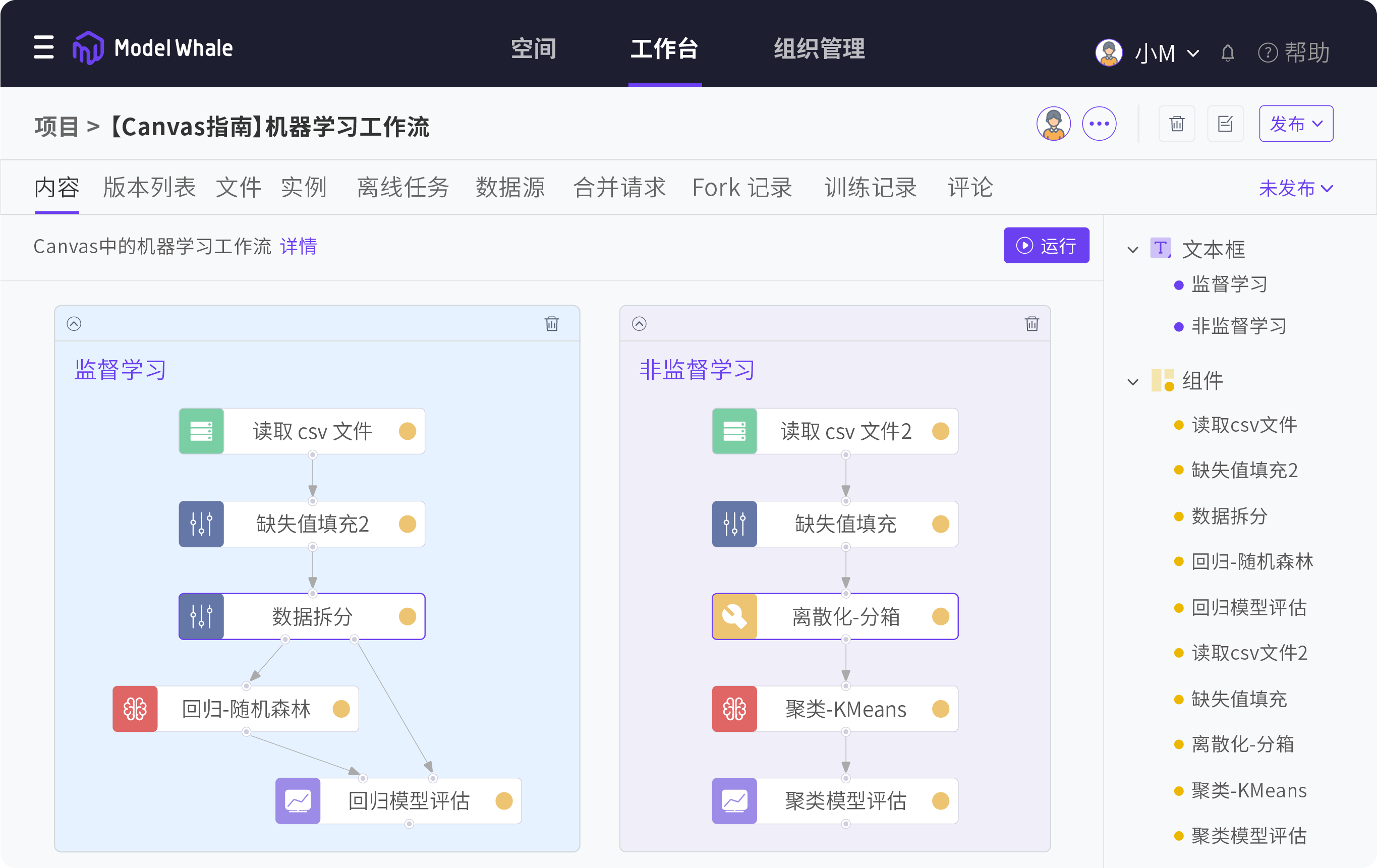Delete the 非监督学习 group via trash icon
Screen dimensions: 1377x868
click(x=1032, y=324)
